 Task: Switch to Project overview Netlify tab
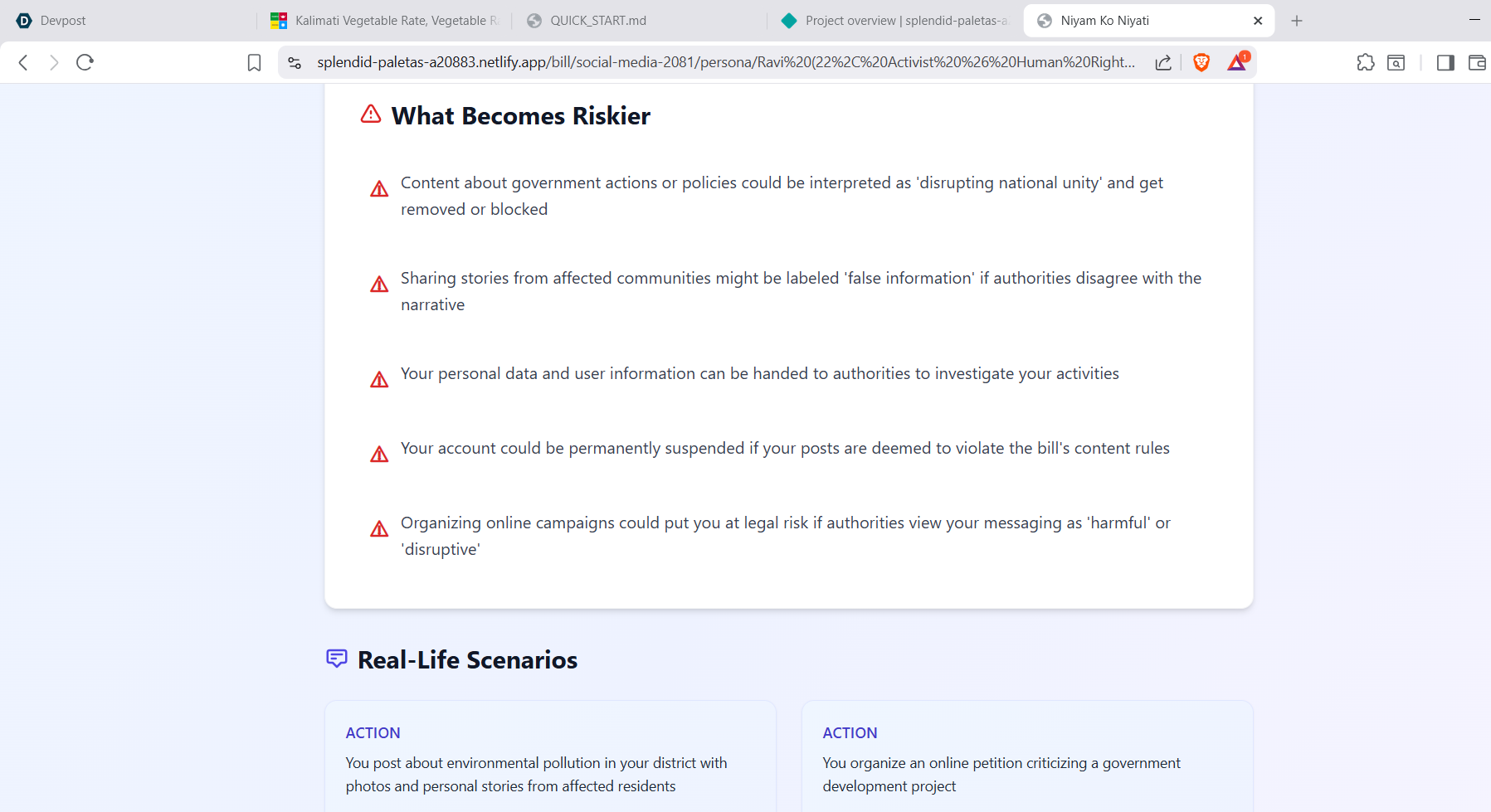coord(894,21)
